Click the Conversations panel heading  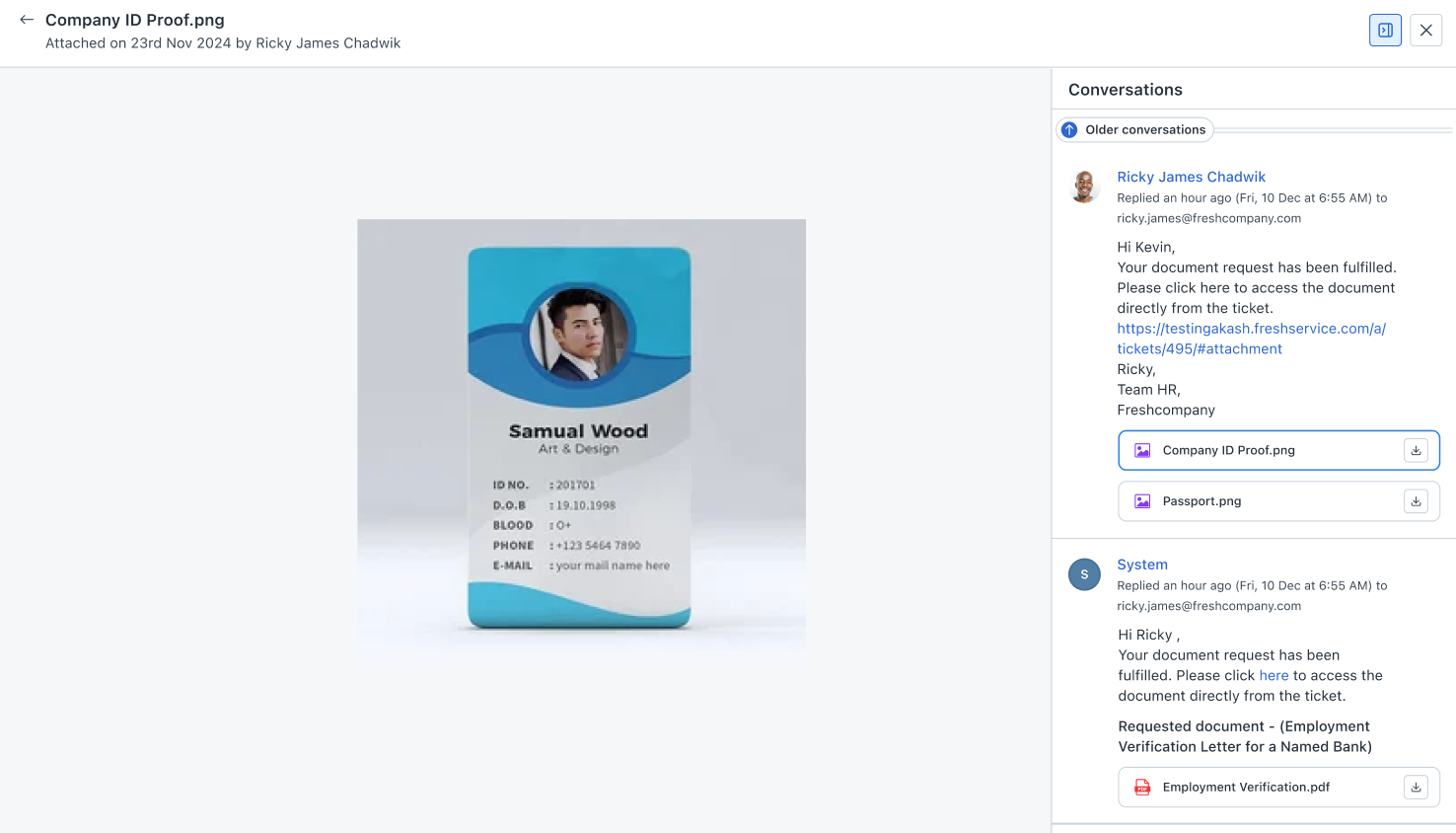pyautogui.click(x=1126, y=90)
